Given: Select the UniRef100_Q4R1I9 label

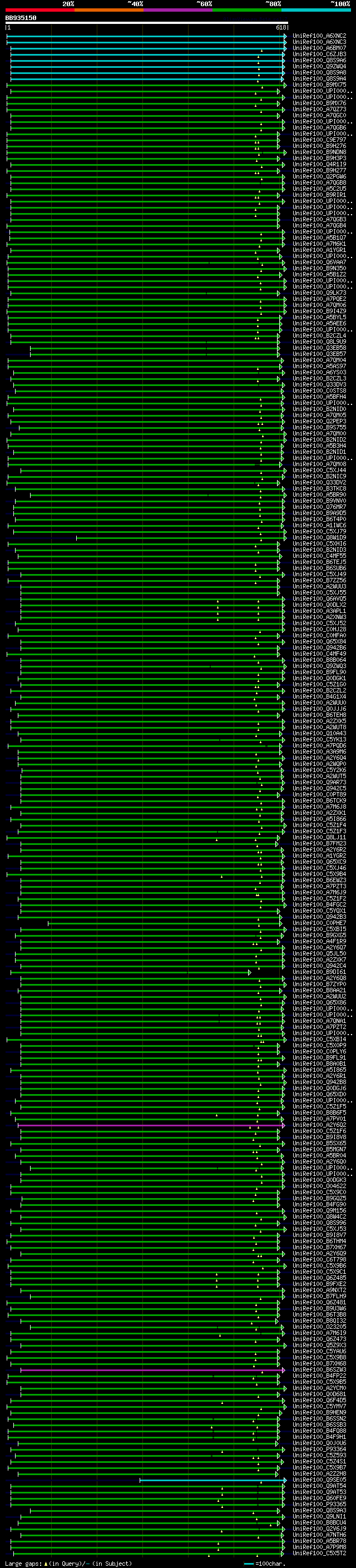Looking at the screenshot, I should pyautogui.click(x=319, y=164).
